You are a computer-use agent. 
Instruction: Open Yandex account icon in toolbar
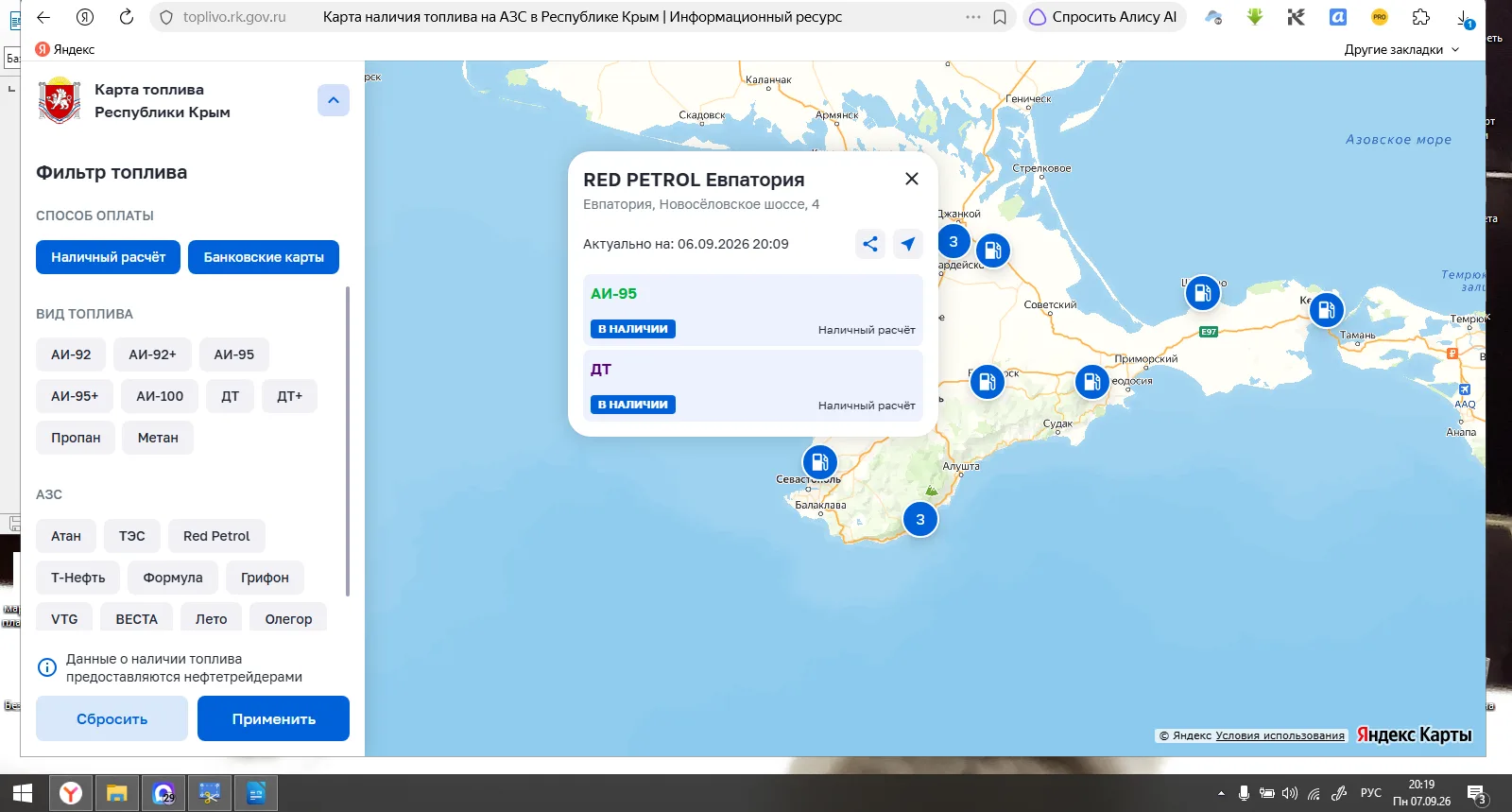coord(85,17)
